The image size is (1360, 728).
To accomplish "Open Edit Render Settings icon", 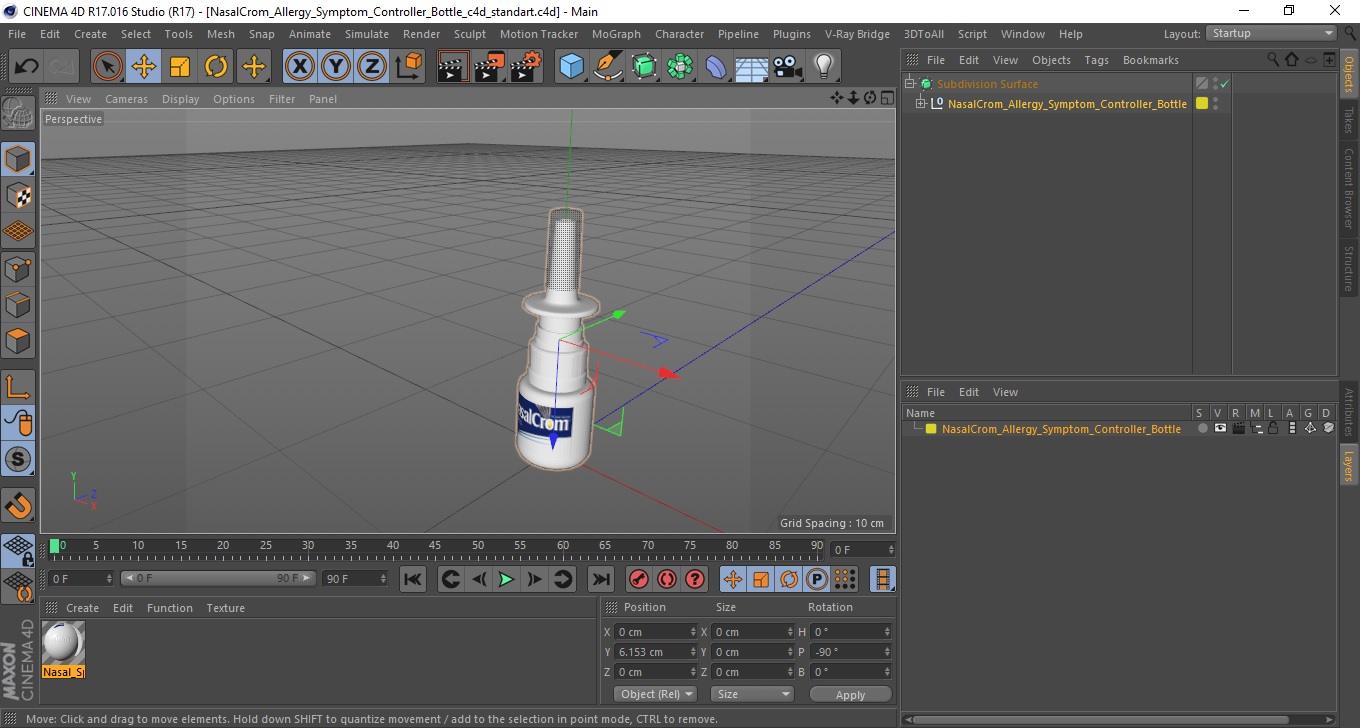I will 526,67.
